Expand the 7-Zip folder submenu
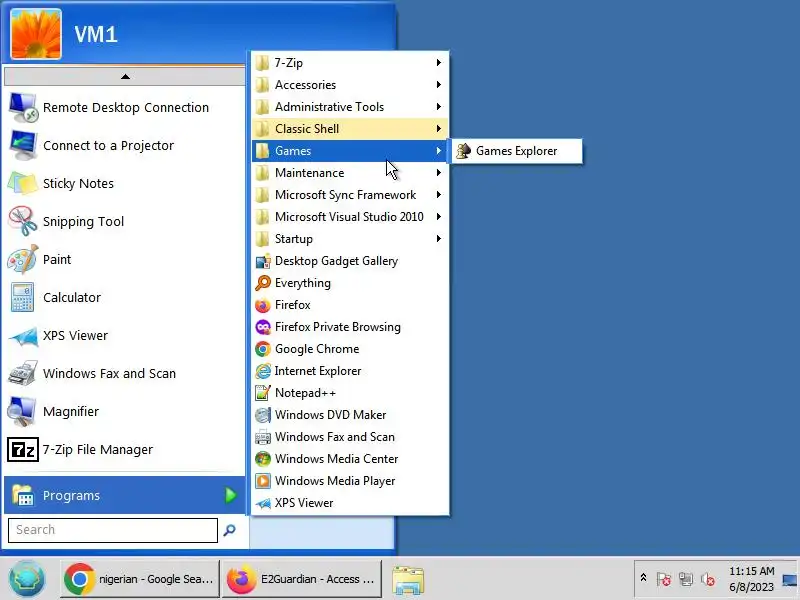Viewport: 800px width, 600px height. [351, 63]
